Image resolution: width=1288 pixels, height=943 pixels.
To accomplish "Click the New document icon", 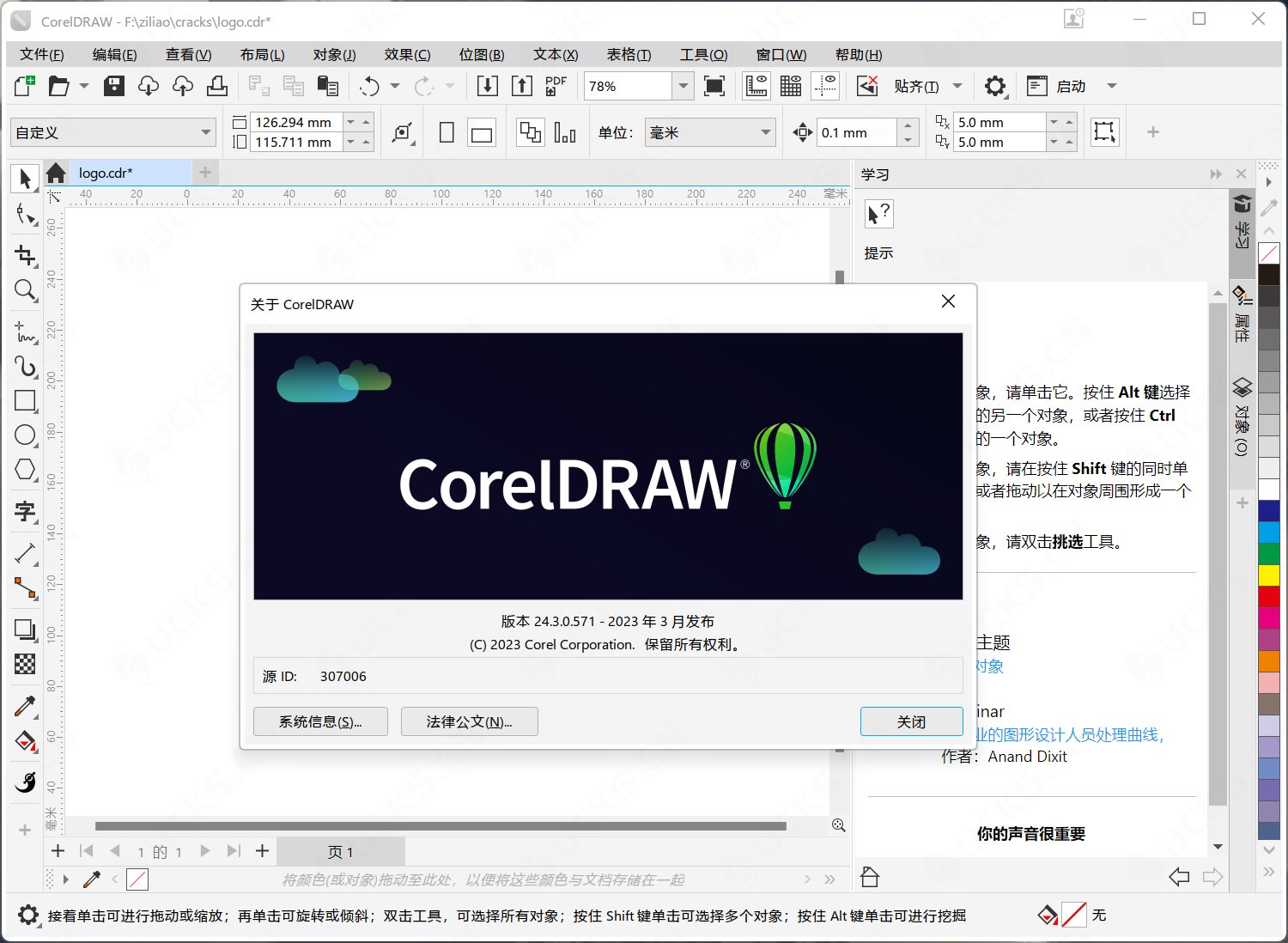I will pos(25,86).
